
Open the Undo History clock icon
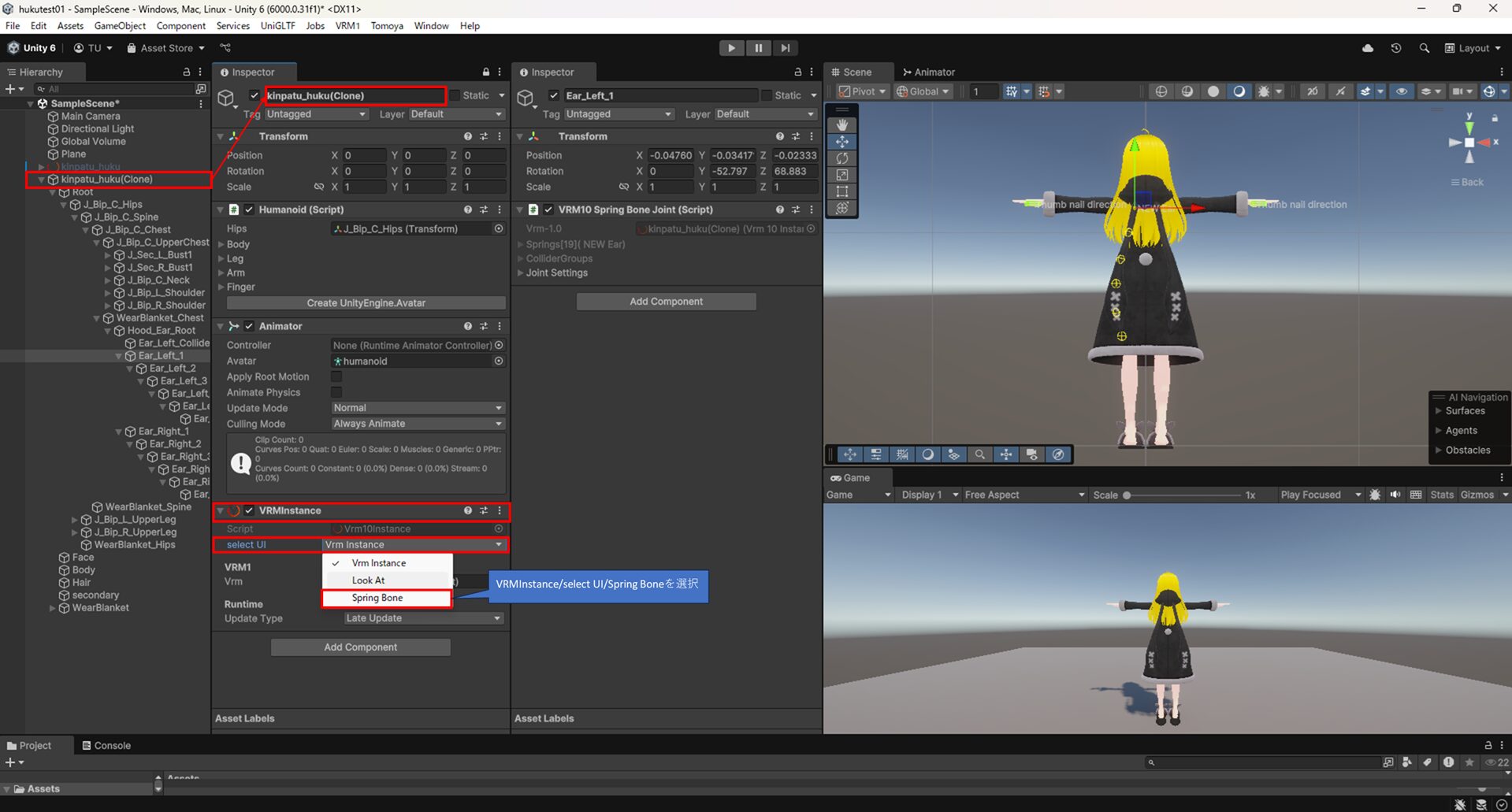1395,48
